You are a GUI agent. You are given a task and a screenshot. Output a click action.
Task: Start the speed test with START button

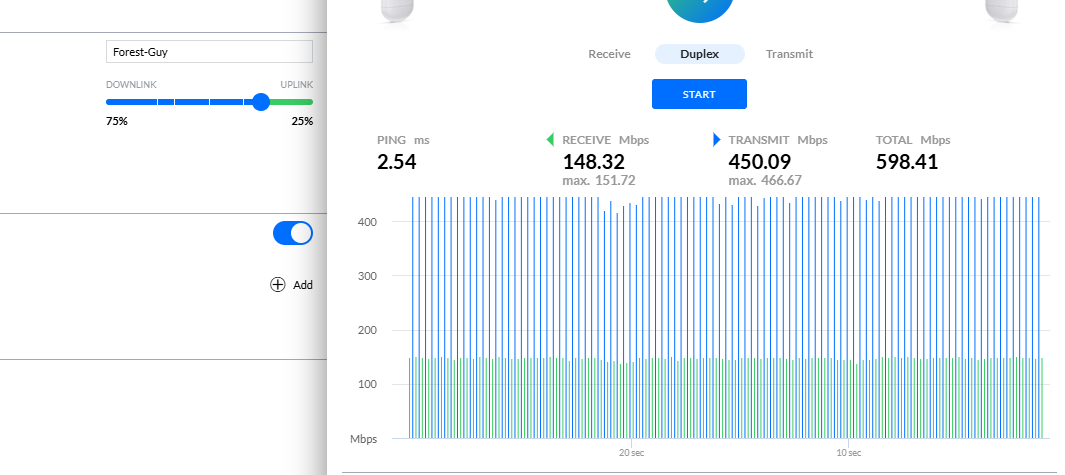click(x=700, y=94)
